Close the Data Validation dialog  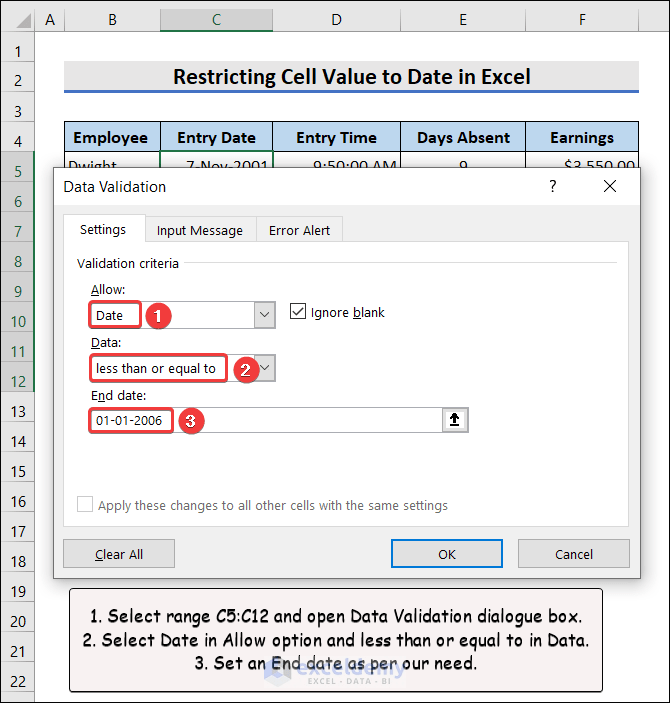(610, 186)
